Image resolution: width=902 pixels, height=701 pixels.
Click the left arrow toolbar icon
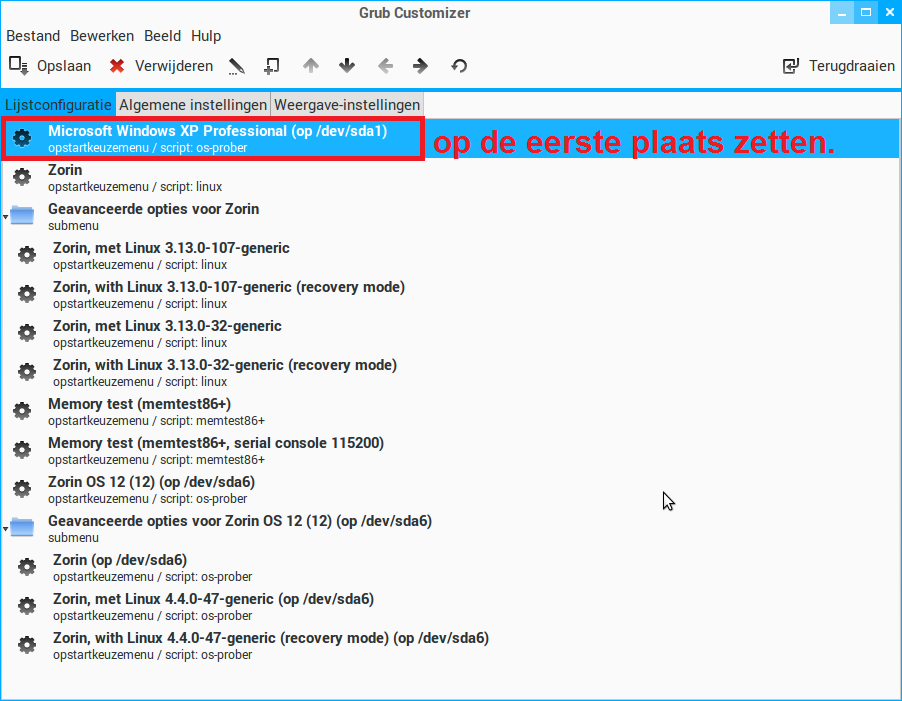coord(385,66)
